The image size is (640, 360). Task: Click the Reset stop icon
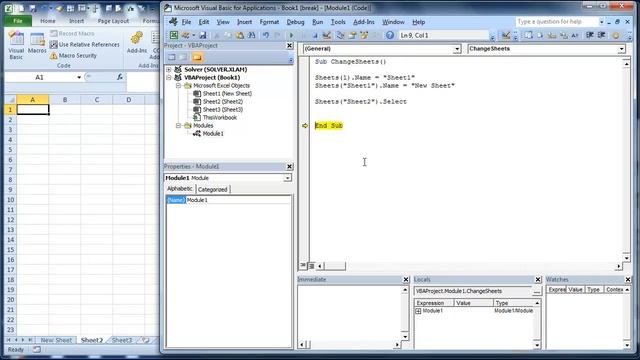315,36
